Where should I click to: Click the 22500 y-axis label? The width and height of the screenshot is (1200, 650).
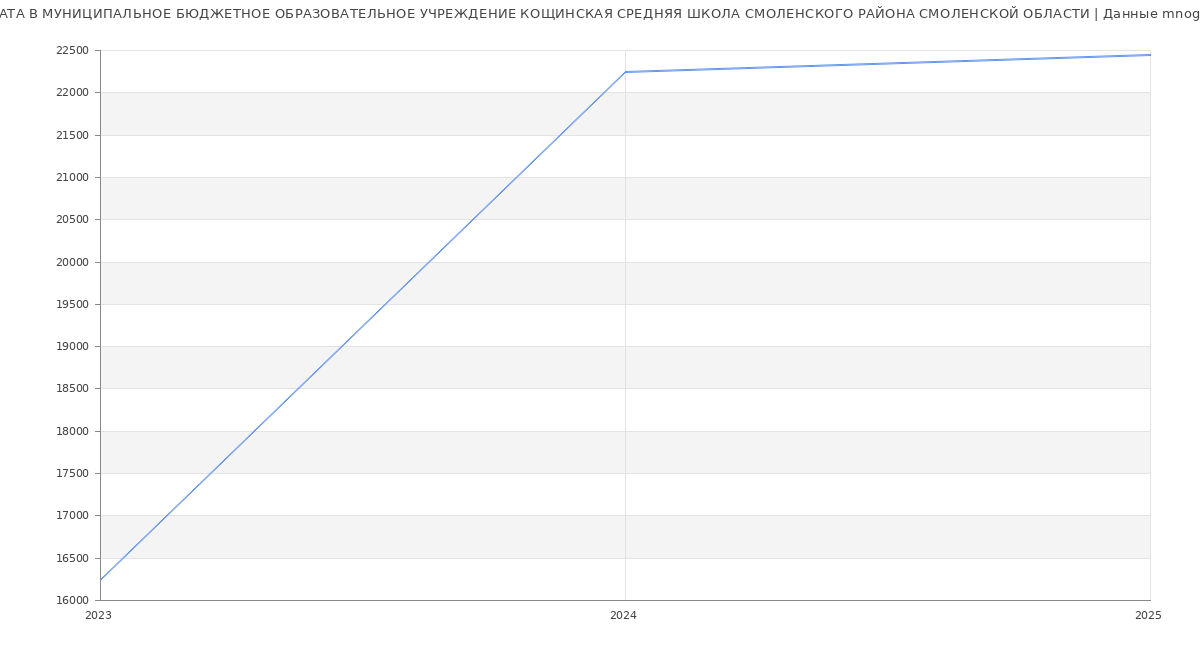[x=73, y=51]
